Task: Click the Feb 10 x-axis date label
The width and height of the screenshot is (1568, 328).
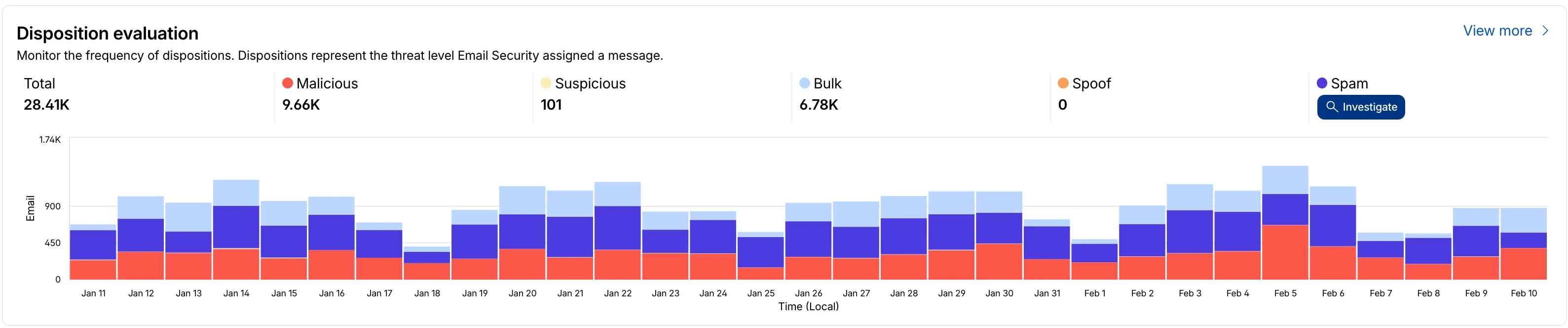Action: (x=1524, y=293)
